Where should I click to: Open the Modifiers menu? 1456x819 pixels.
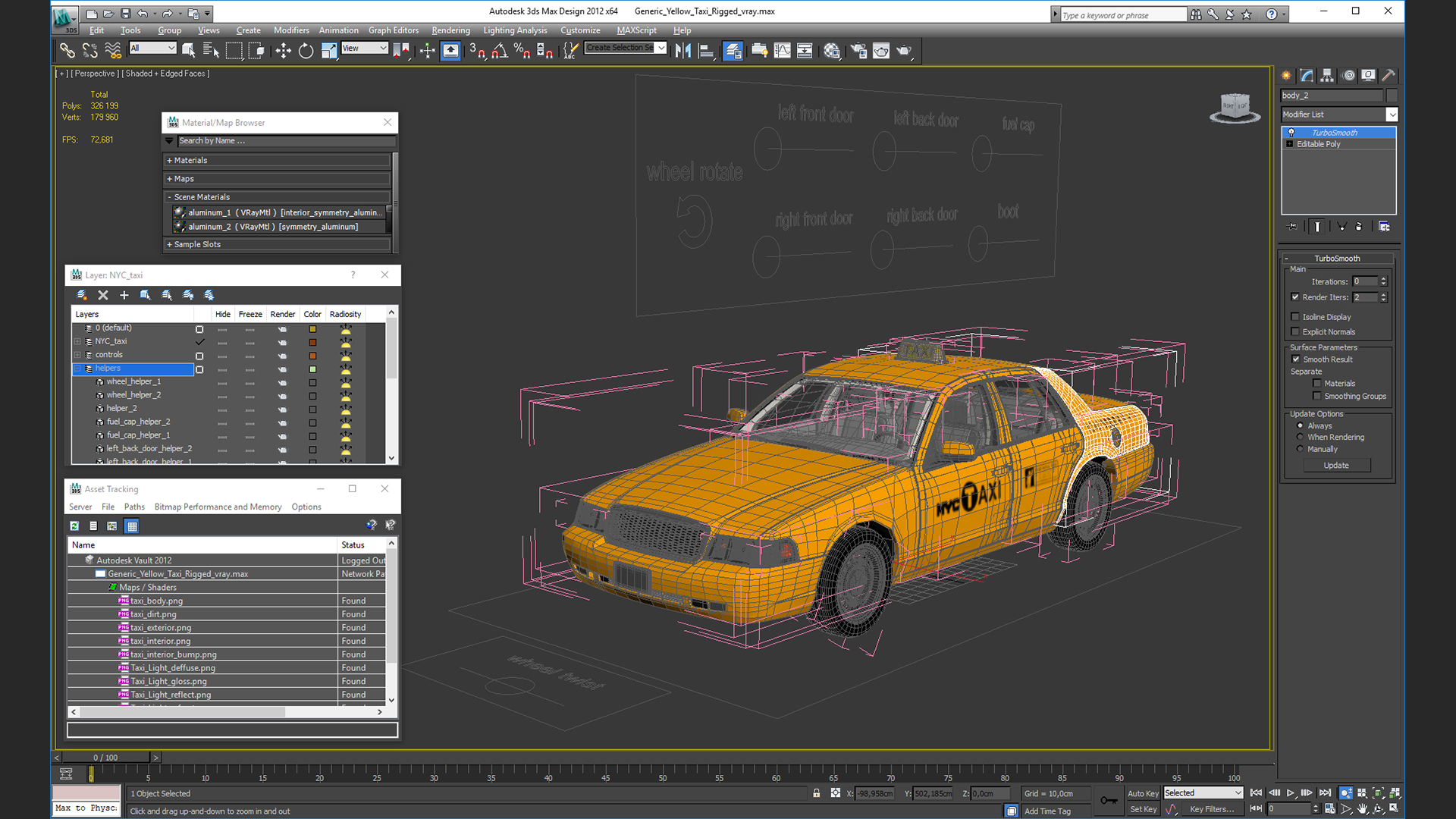point(291,30)
